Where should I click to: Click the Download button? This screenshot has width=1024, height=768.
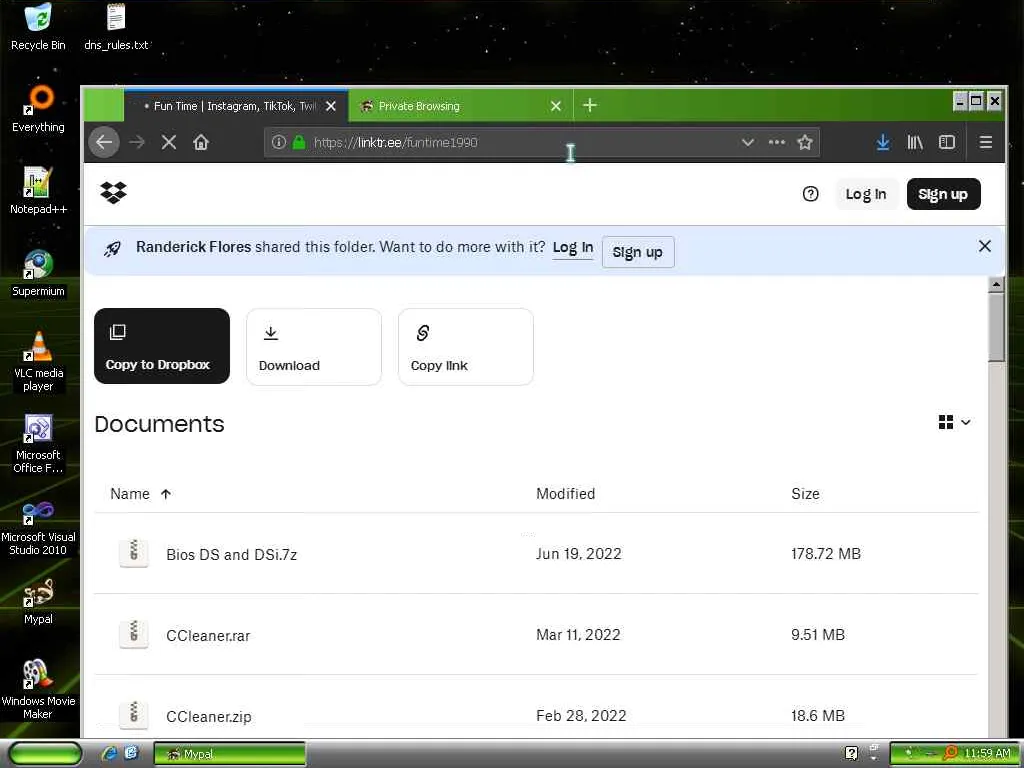point(313,347)
